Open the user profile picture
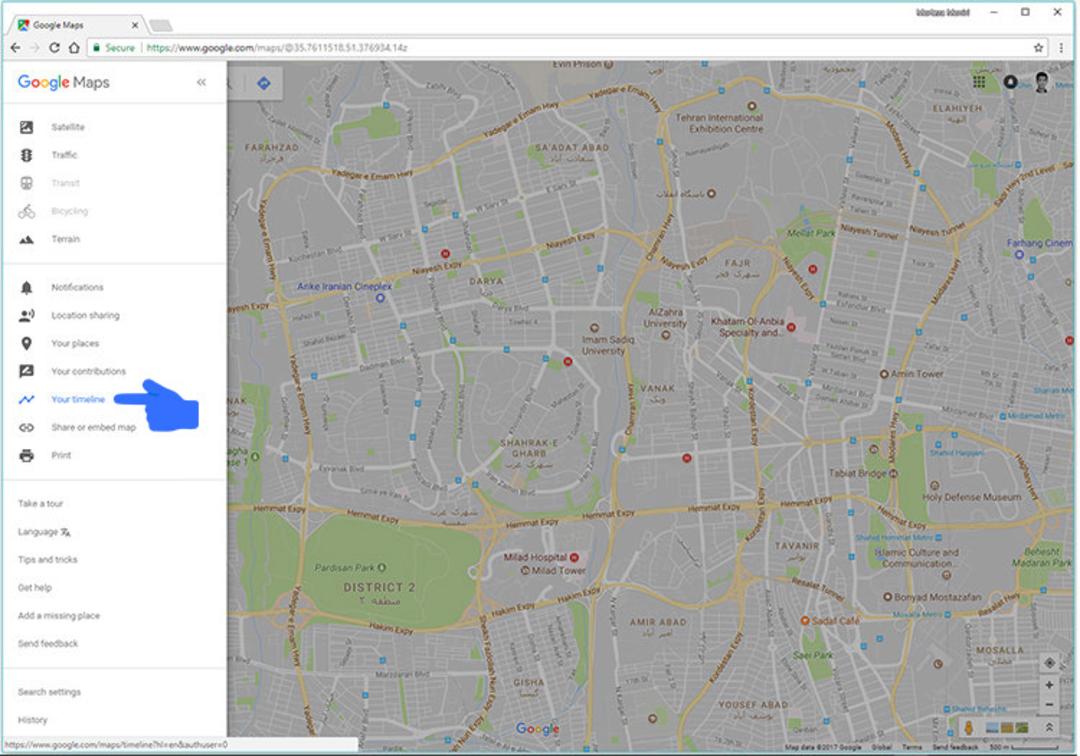 click(x=1041, y=83)
